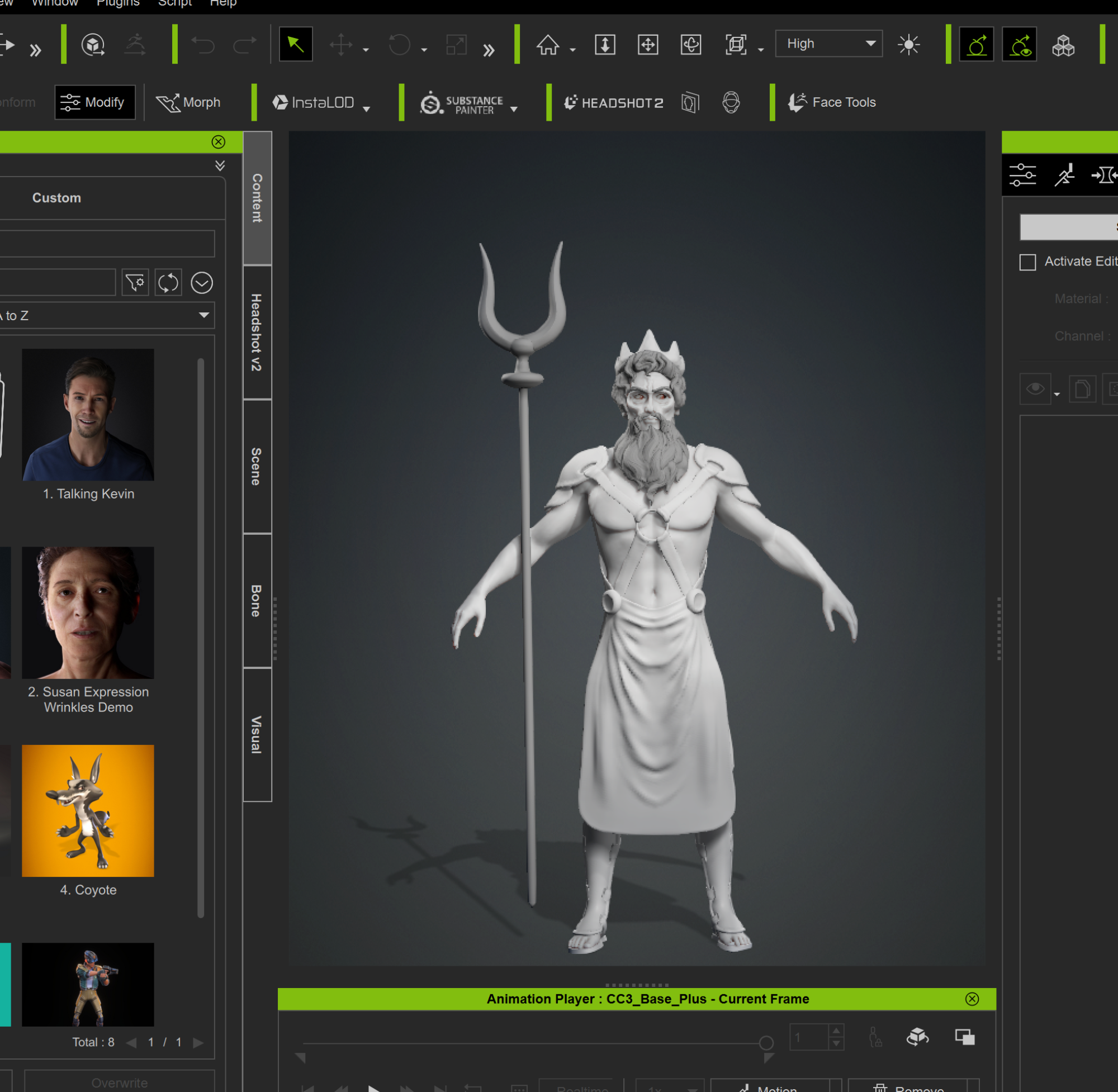The image size is (1118, 1092).
Task: Click the camera zoom vertical icon
Action: 605,45
